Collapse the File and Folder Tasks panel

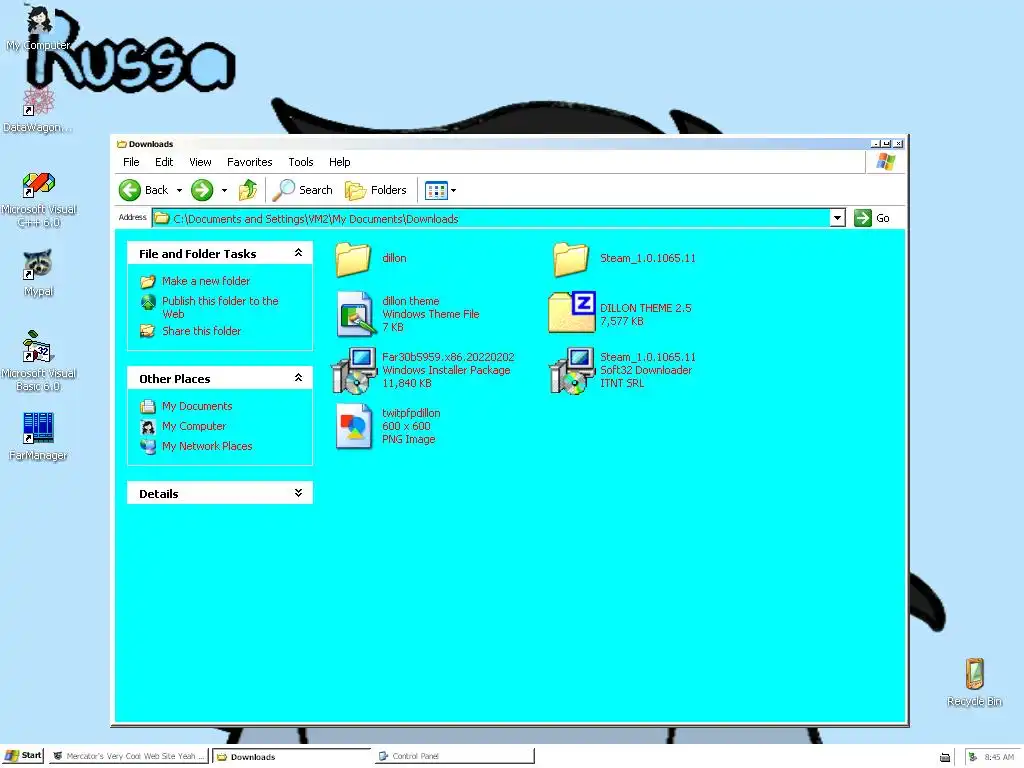[298, 253]
